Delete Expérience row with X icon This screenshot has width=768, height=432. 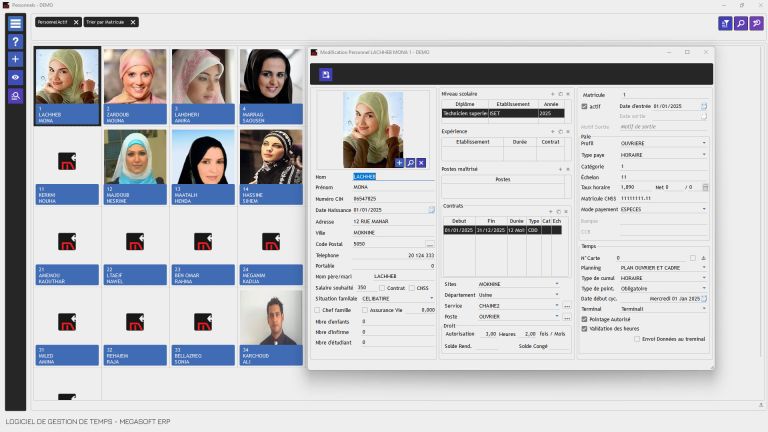568,131
